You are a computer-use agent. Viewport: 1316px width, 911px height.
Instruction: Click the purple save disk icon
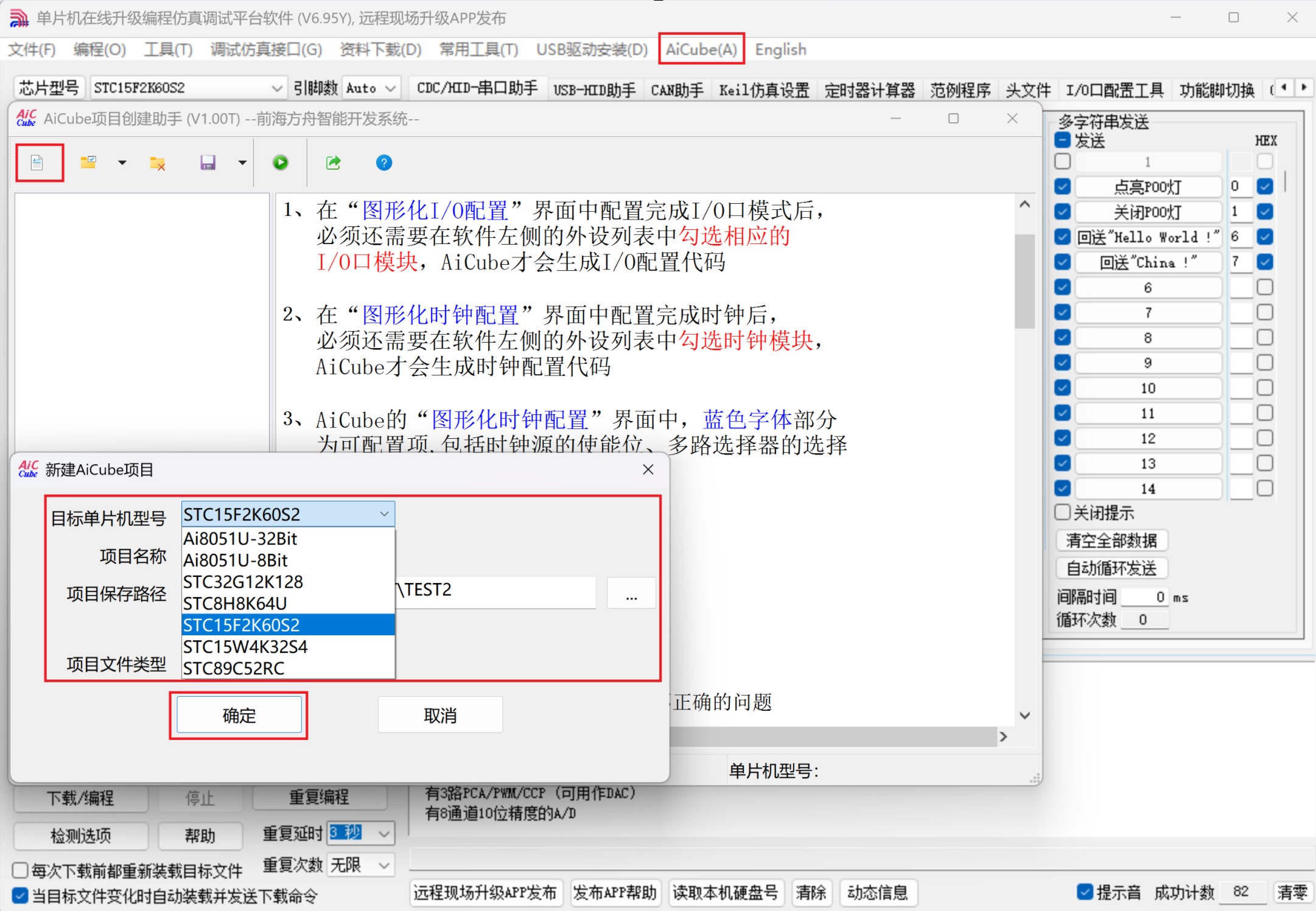208,162
